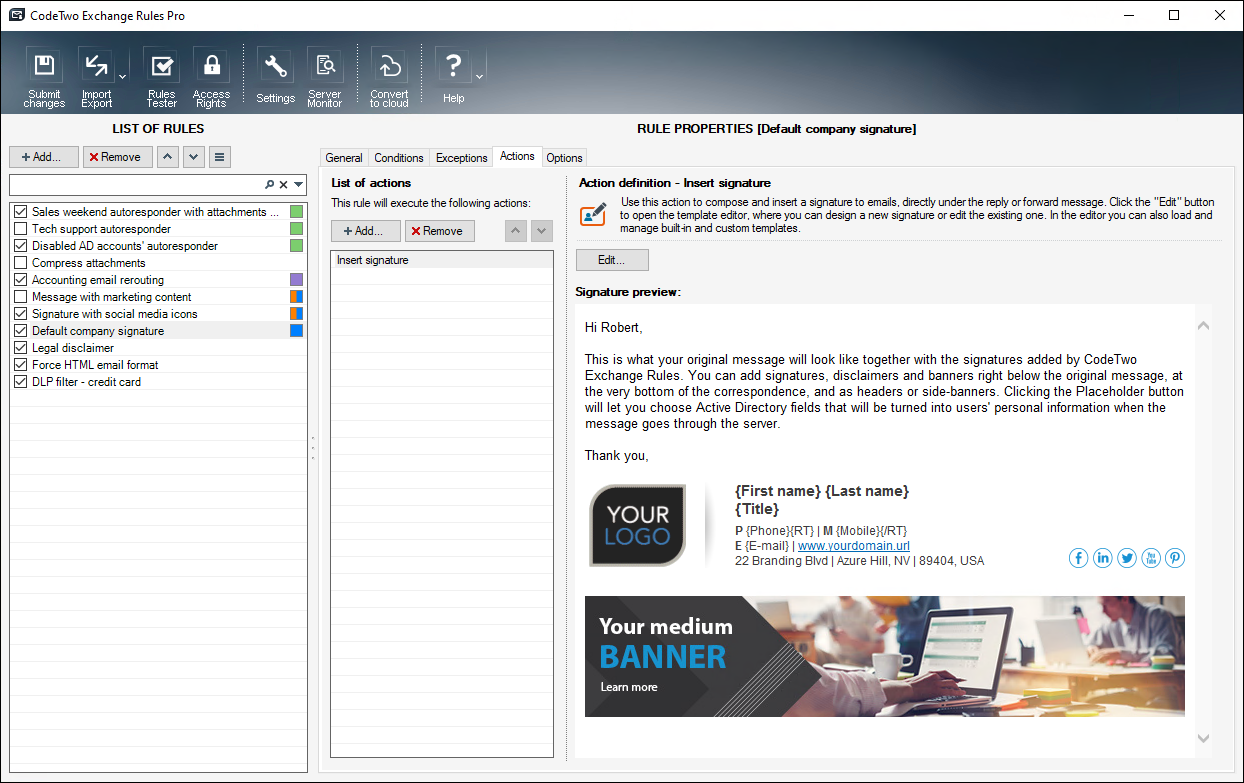The height and width of the screenshot is (783, 1244).
Task: Click the Insert signature action definition icon
Action: [x=593, y=213]
